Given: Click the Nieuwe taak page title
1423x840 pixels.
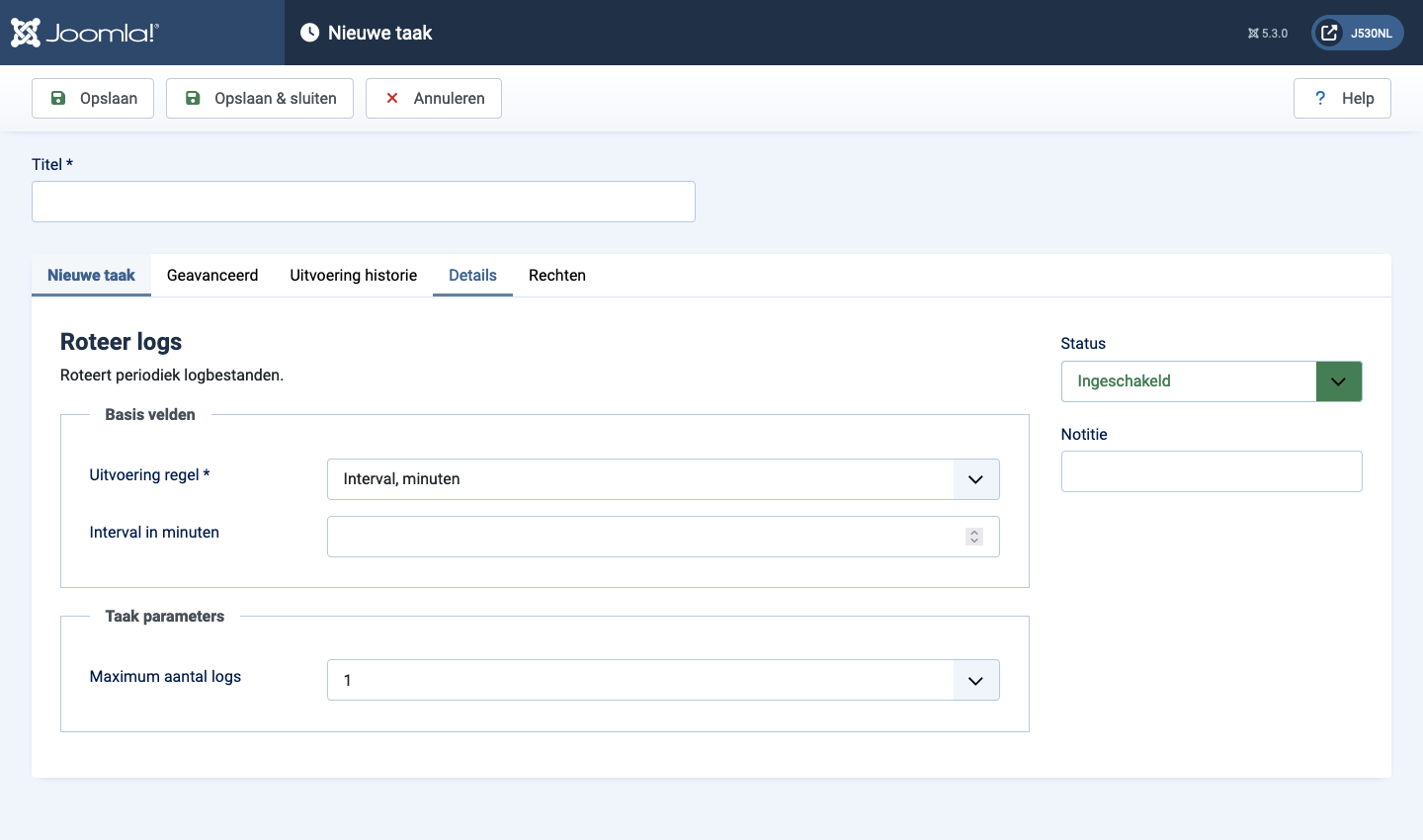Looking at the screenshot, I should (x=380, y=33).
